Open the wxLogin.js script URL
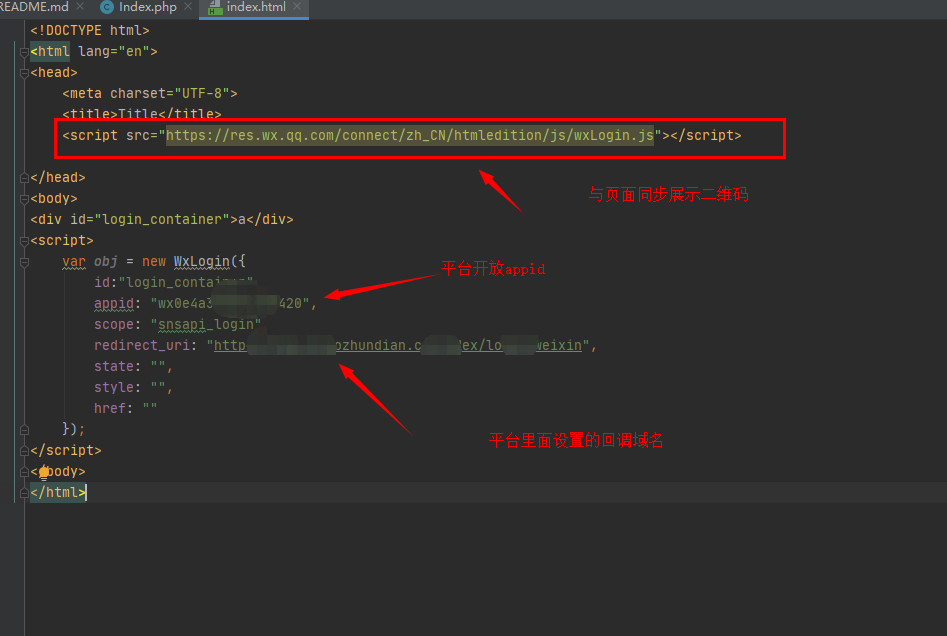Screen dimensions: 947x636 pos(409,135)
